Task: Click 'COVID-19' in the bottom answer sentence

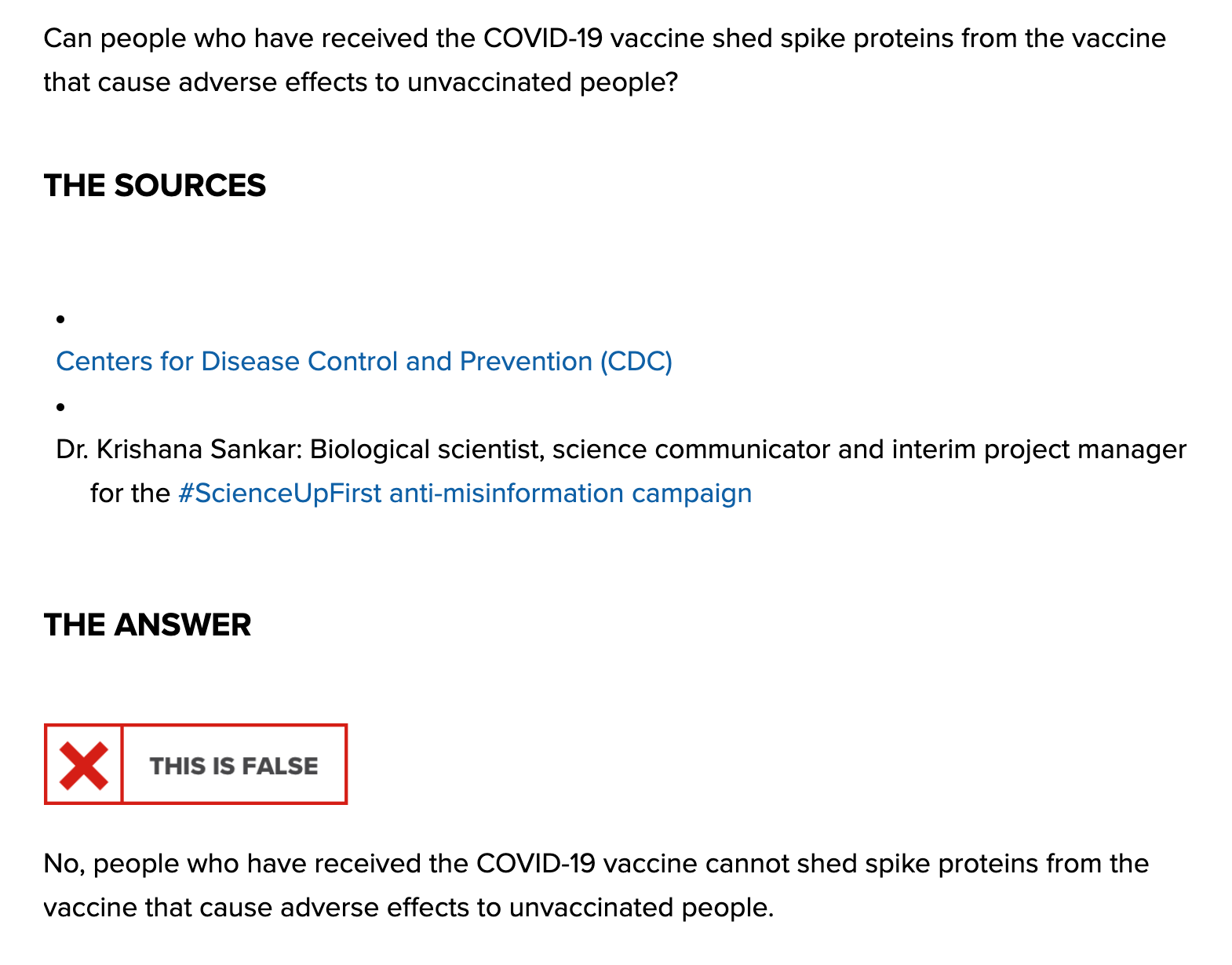Action: pyautogui.click(x=536, y=863)
